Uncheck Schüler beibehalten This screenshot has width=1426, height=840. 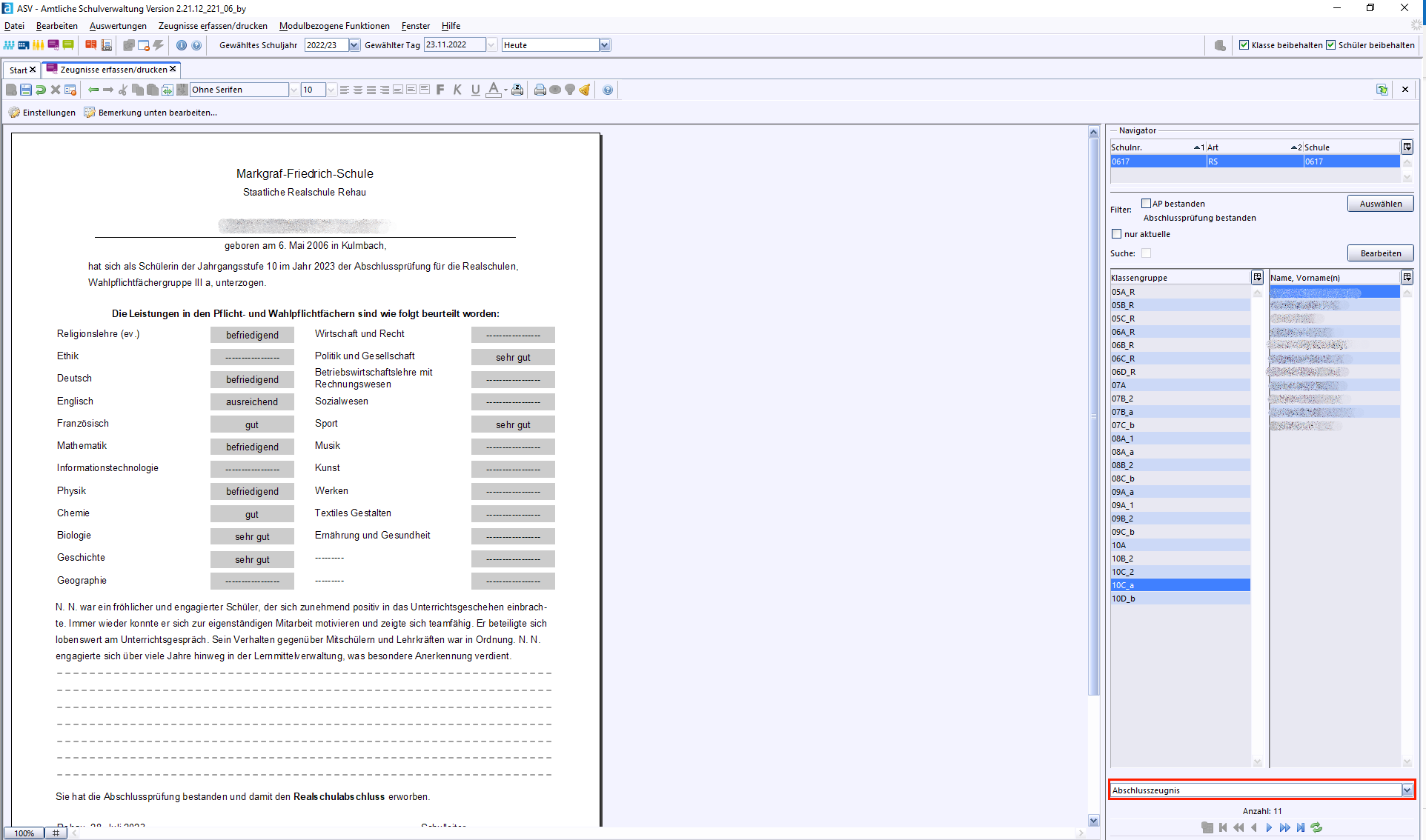tap(1331, 45)
